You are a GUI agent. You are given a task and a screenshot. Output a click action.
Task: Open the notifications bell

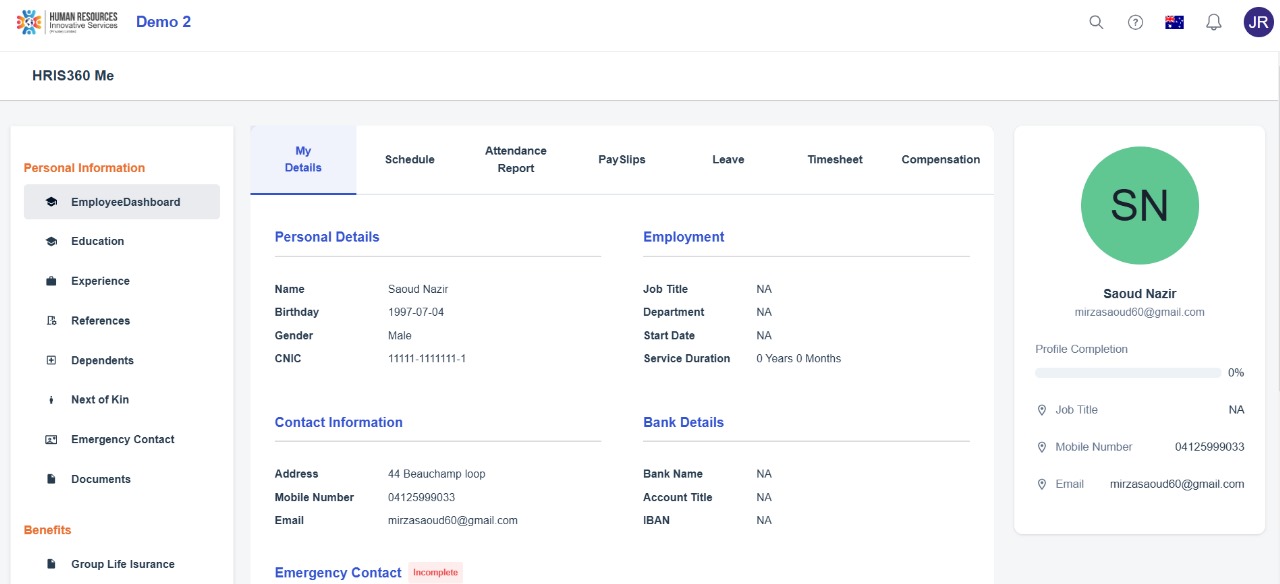point(1214,22)
